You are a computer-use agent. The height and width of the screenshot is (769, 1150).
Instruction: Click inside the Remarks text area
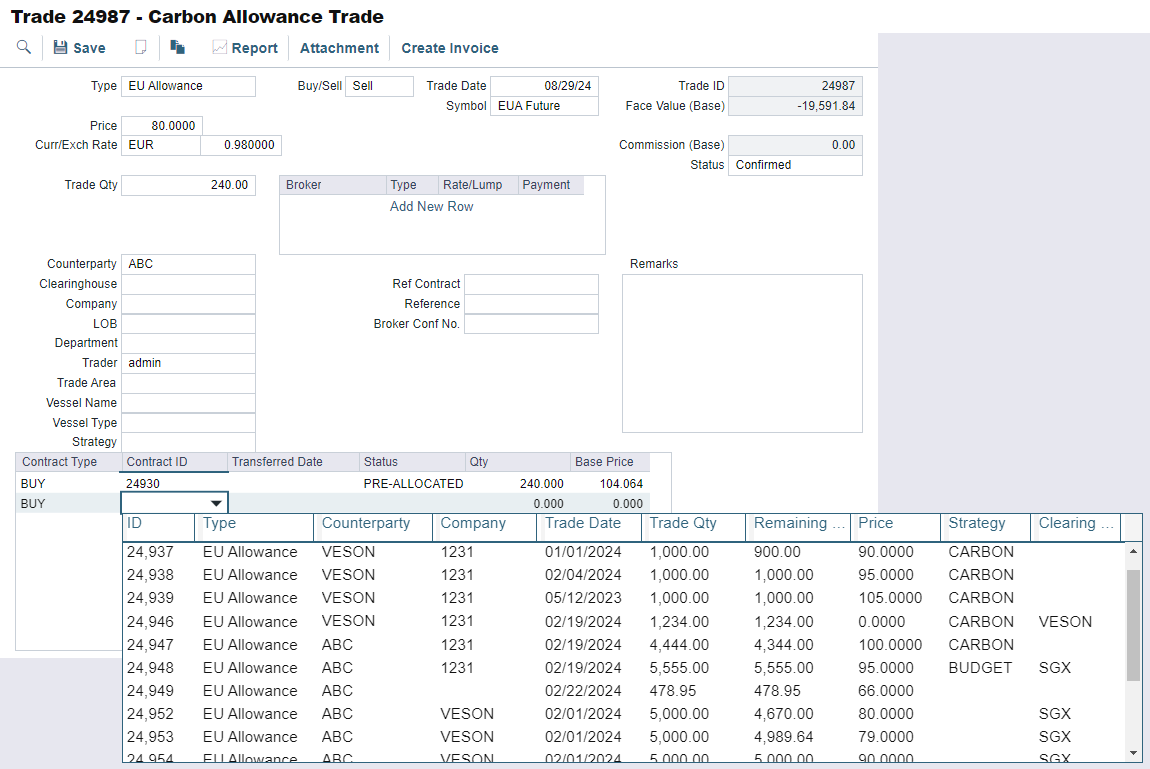point(742,353)
